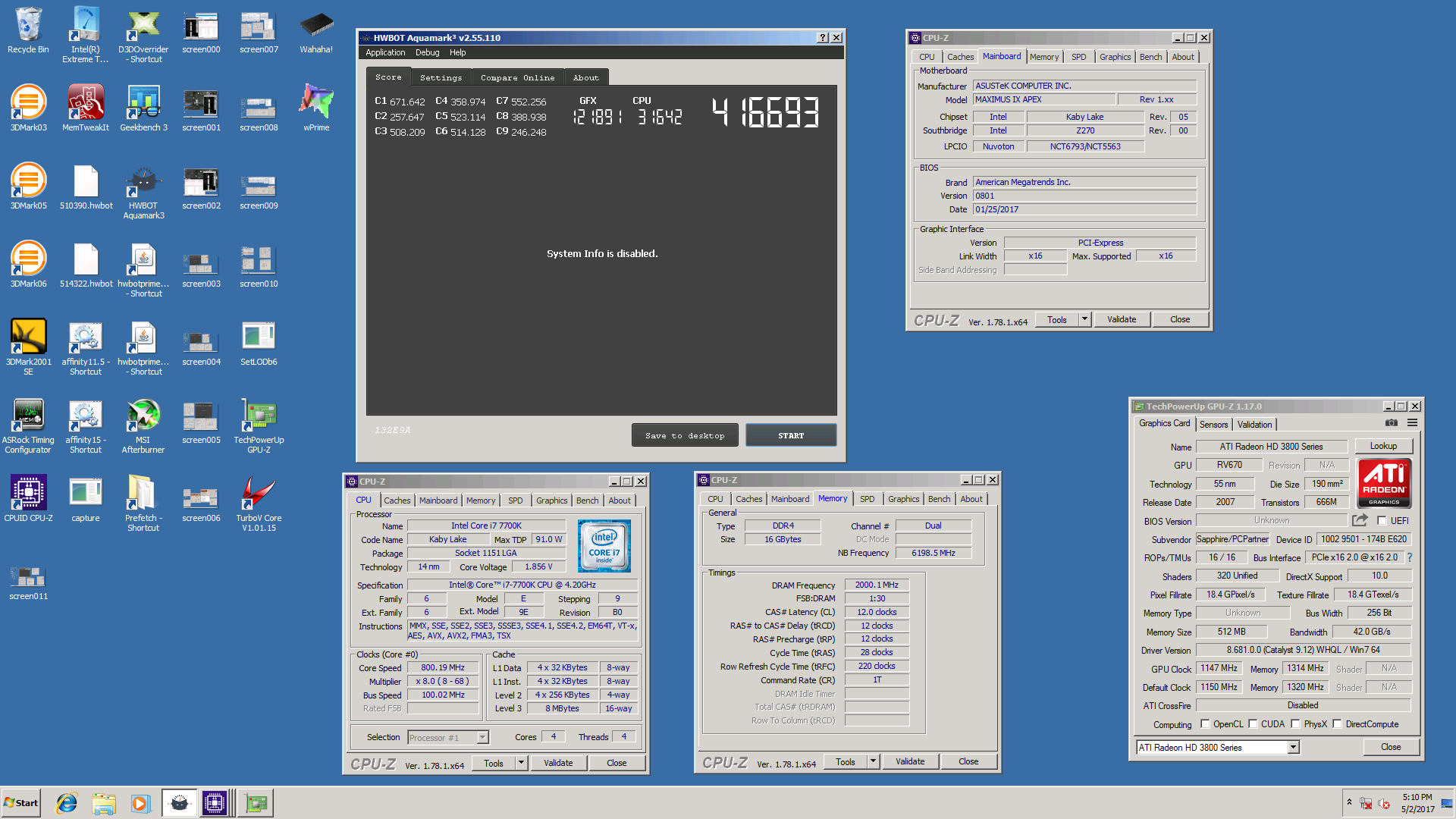
Task: Open Internet Explorer from the taskbar
Action: pos(67,803)
